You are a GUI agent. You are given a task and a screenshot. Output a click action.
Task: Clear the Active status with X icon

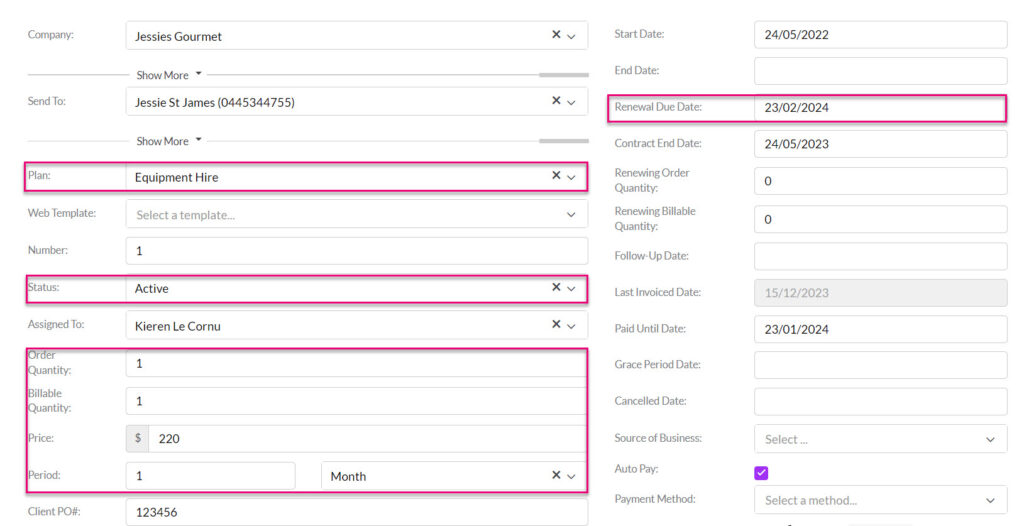(x=556, y=288)
